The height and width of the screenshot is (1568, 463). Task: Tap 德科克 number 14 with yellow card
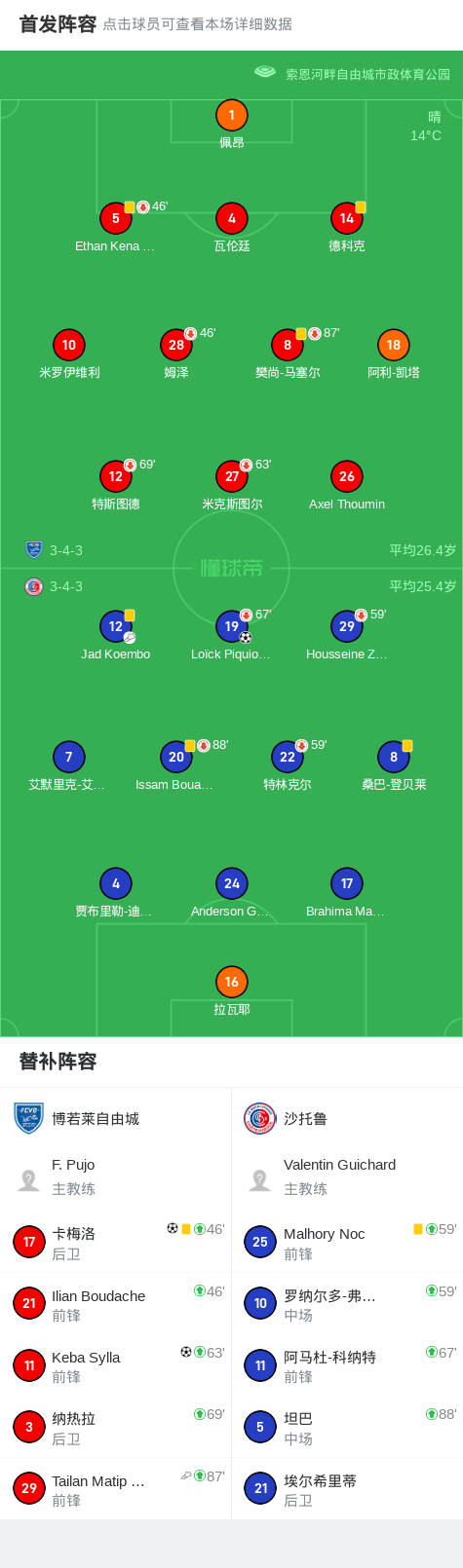pos(347,218)
